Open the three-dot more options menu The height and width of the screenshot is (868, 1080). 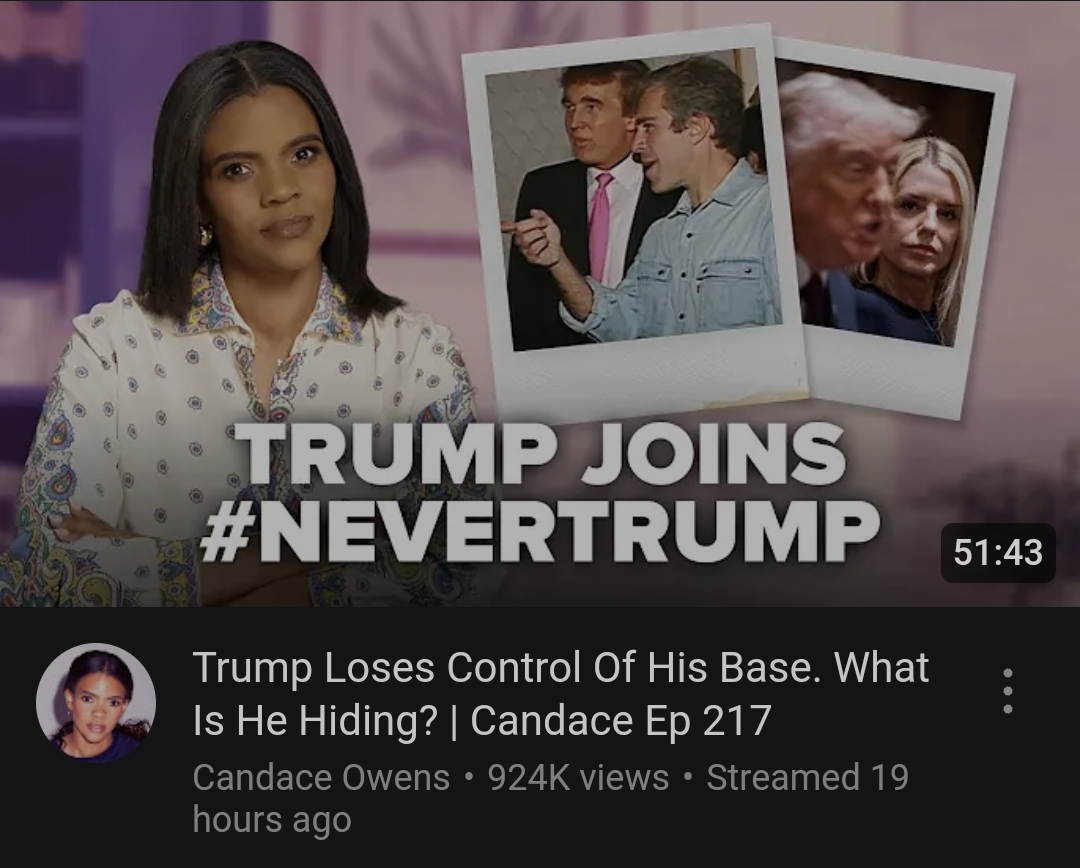tap(1007, 691)
